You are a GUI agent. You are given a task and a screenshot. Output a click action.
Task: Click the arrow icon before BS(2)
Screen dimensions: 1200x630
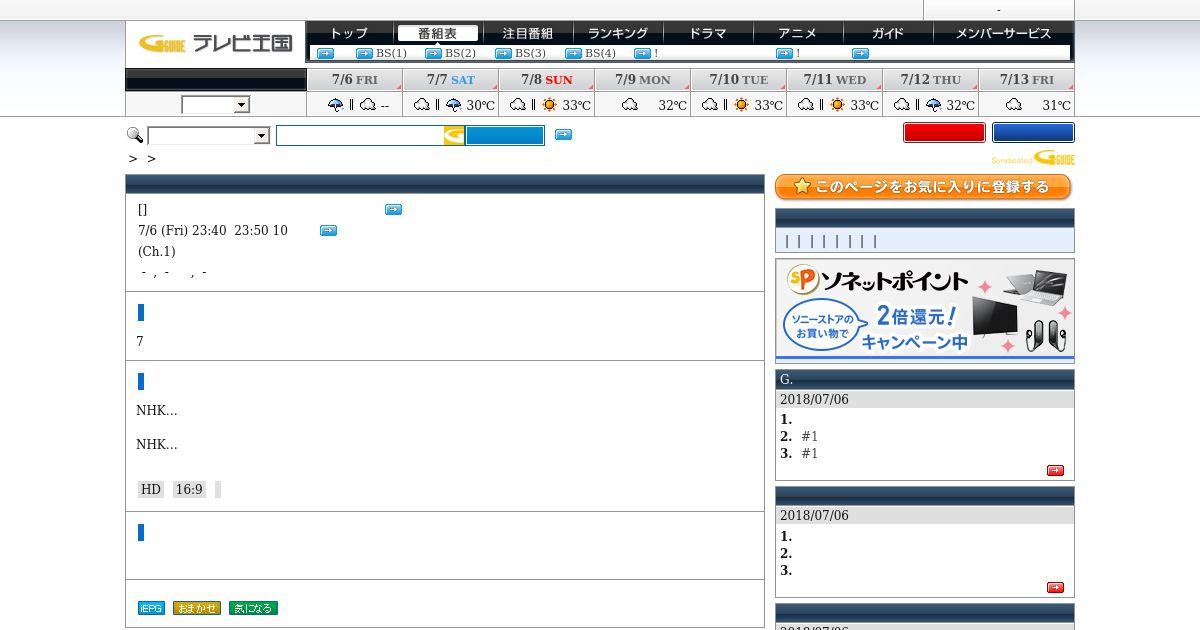point(433,53)
